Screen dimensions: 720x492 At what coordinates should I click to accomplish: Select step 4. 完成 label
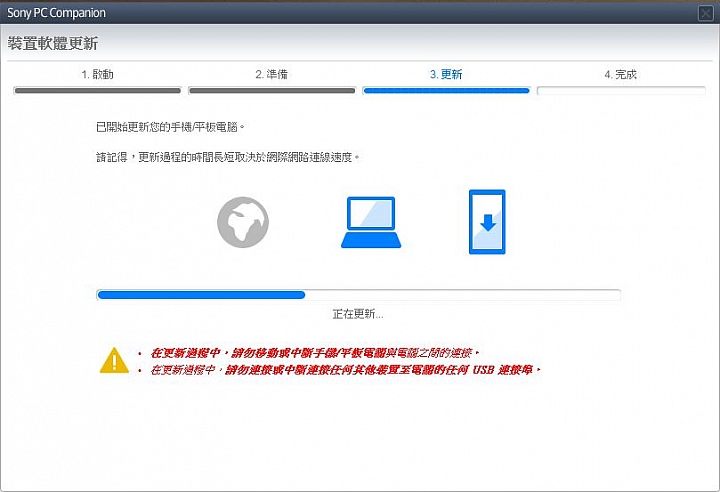click(620, 74)
